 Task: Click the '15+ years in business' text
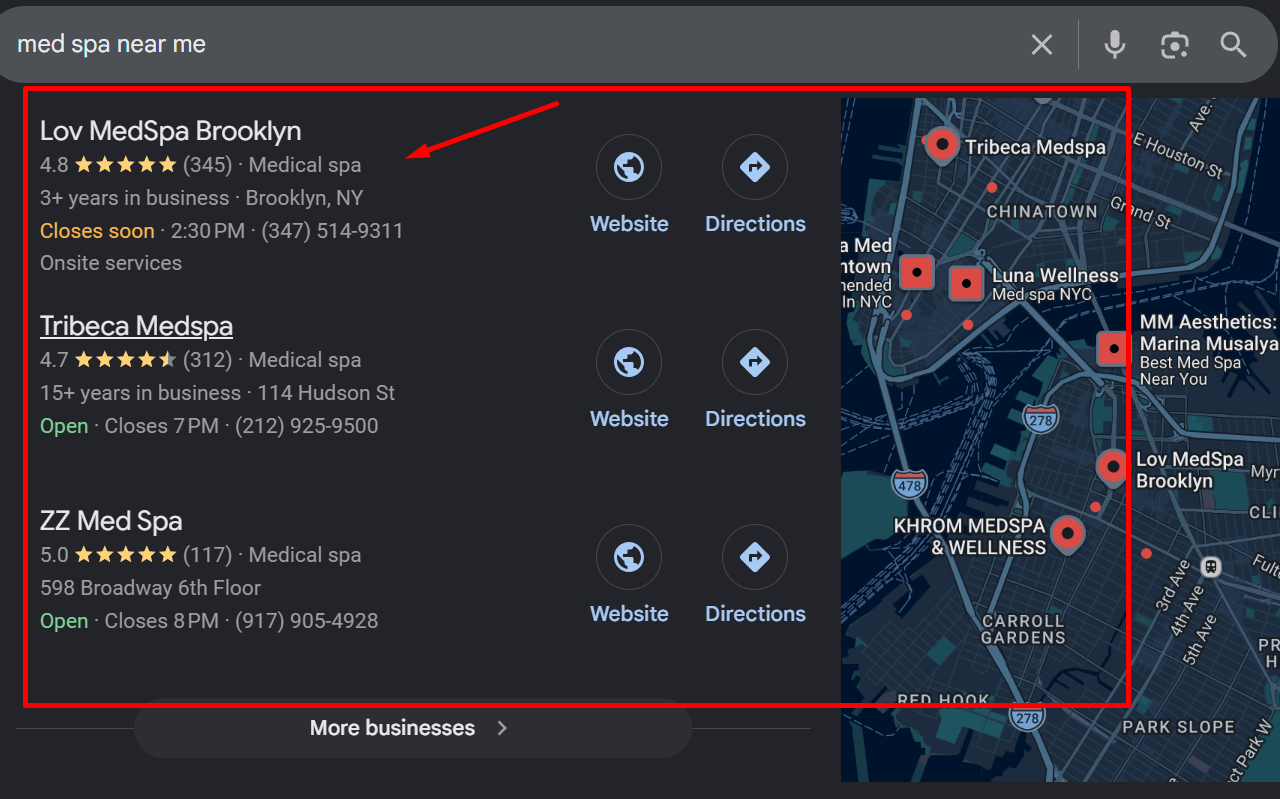(x=140, y=393)
